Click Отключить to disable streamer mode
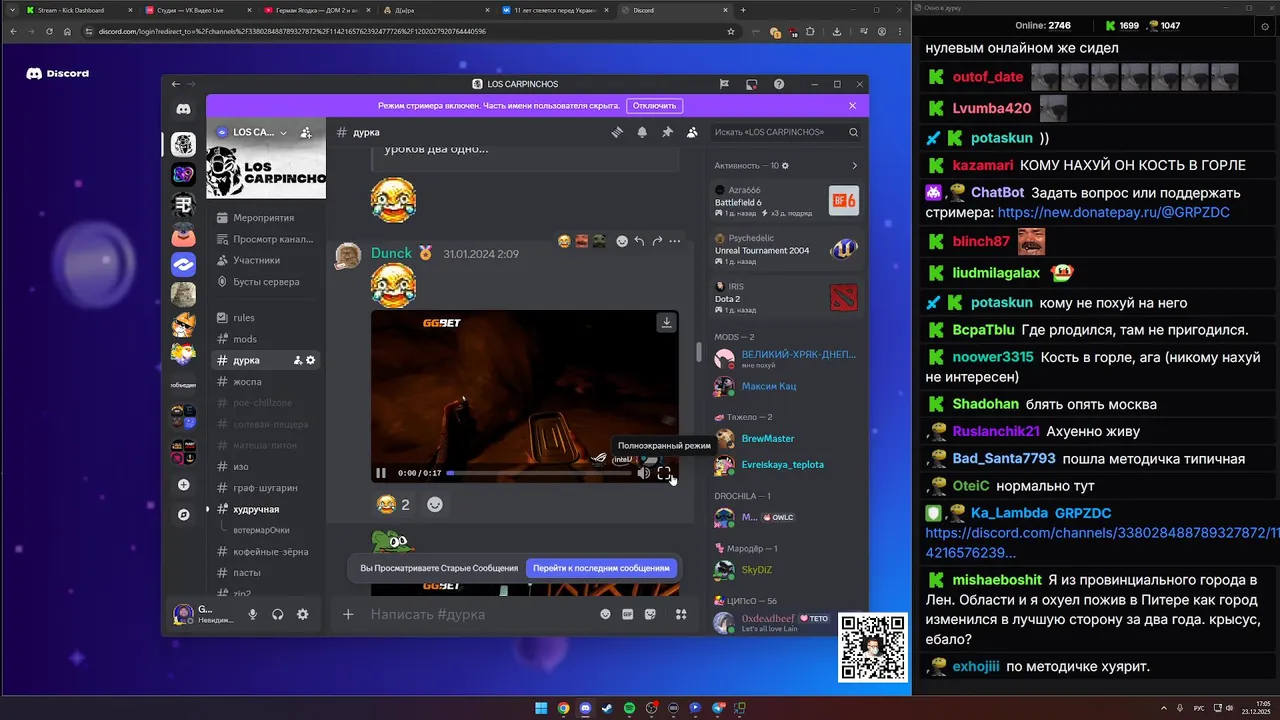Screen dimensions: 1280x720 coord(654,105)
